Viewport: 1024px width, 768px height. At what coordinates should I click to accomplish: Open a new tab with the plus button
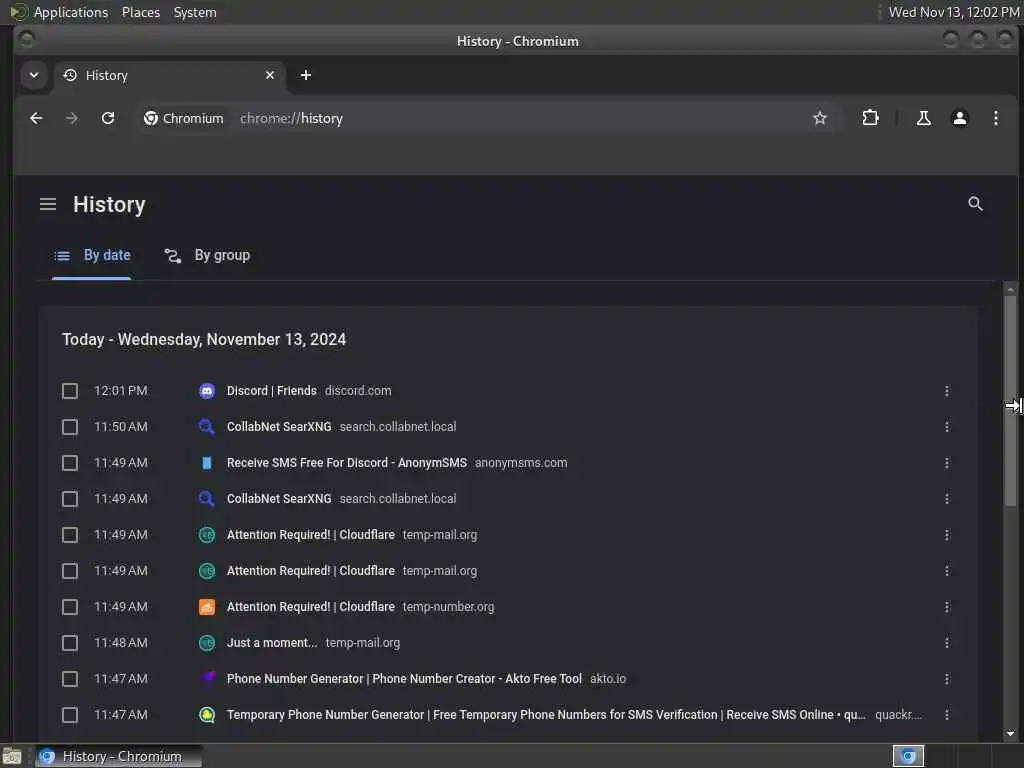[x=306, y=75]
